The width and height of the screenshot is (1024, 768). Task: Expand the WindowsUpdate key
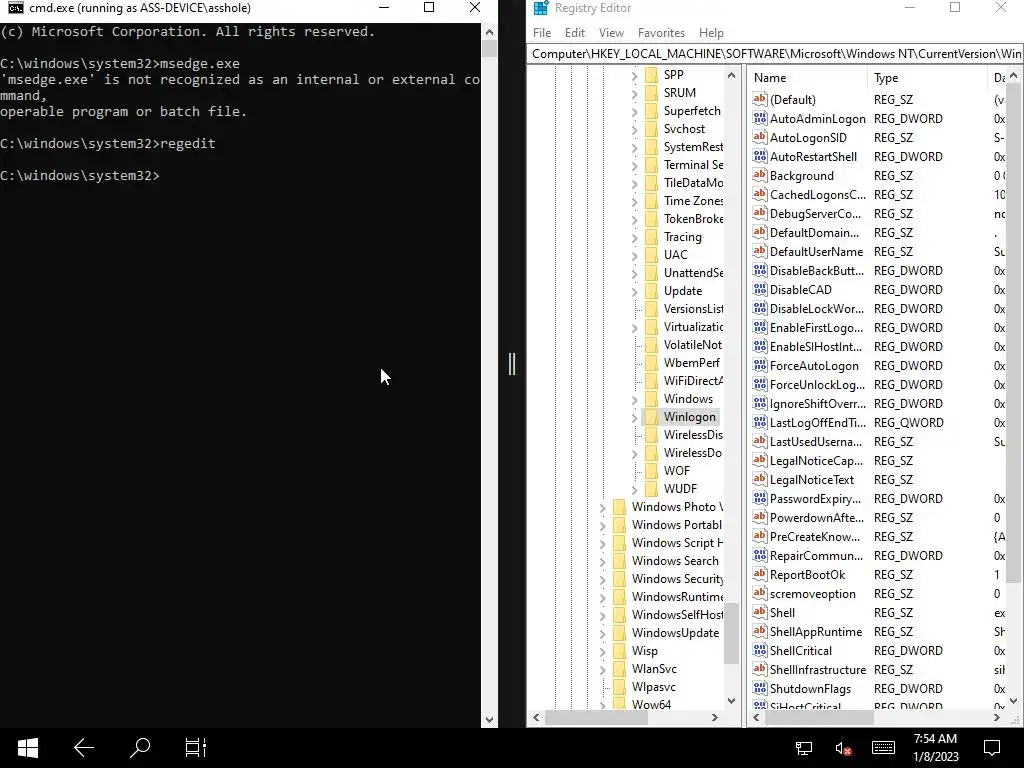pyautogui.click(x=602, y=633)
